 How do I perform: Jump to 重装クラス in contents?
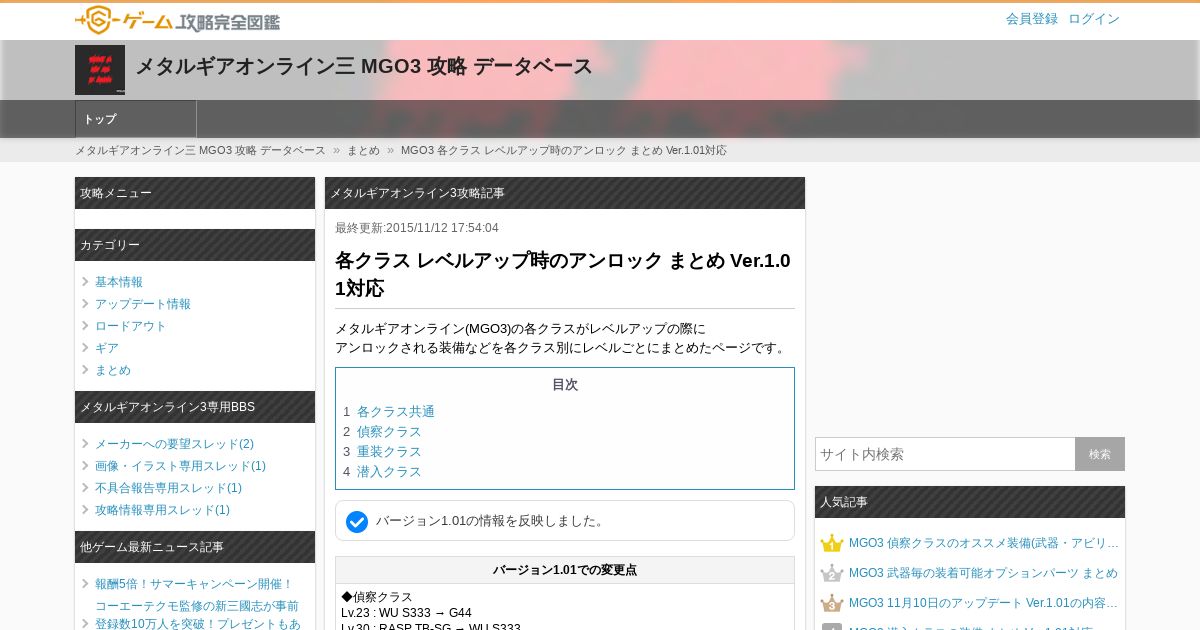[389, 452]
